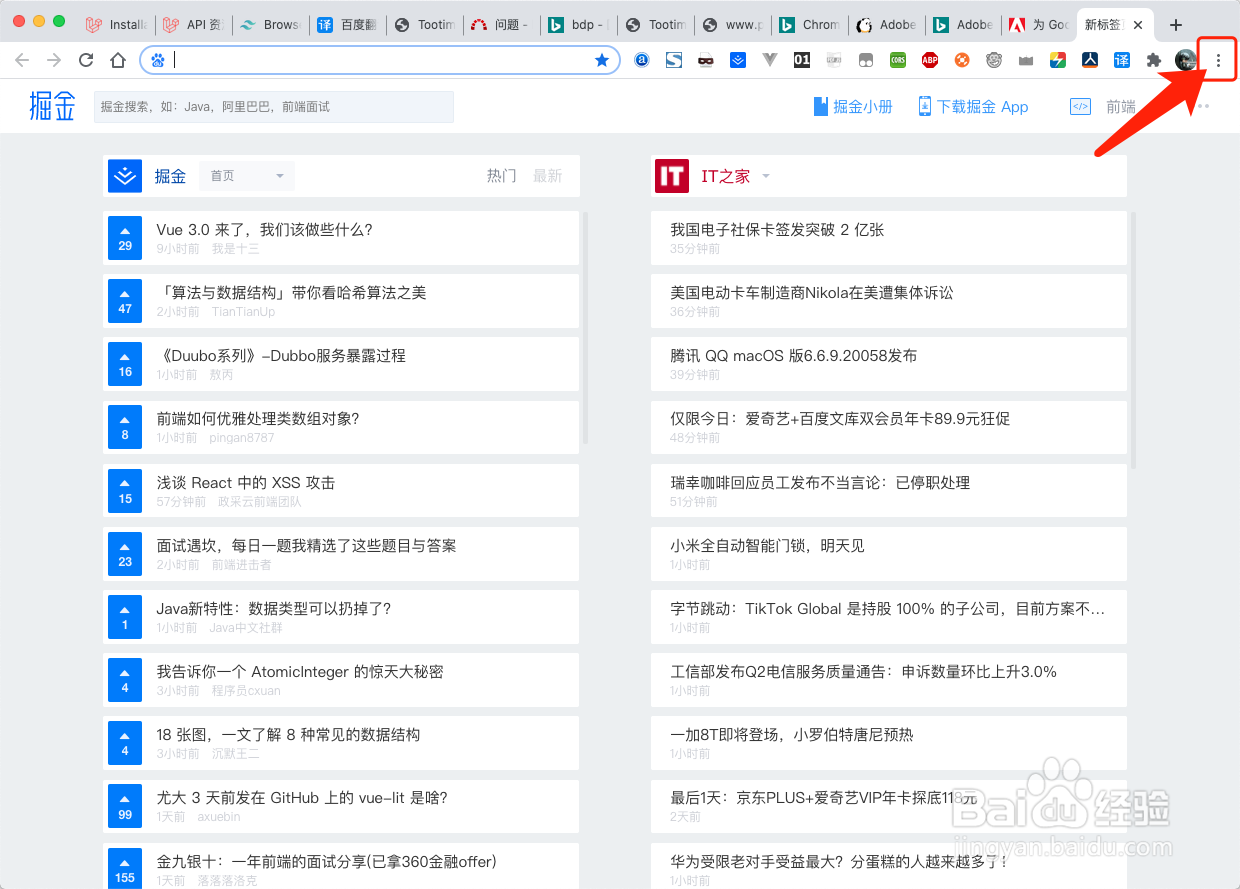1240x889 pixels.
Task: Open the 下载掘金 App link
Action: pos(974,107)
